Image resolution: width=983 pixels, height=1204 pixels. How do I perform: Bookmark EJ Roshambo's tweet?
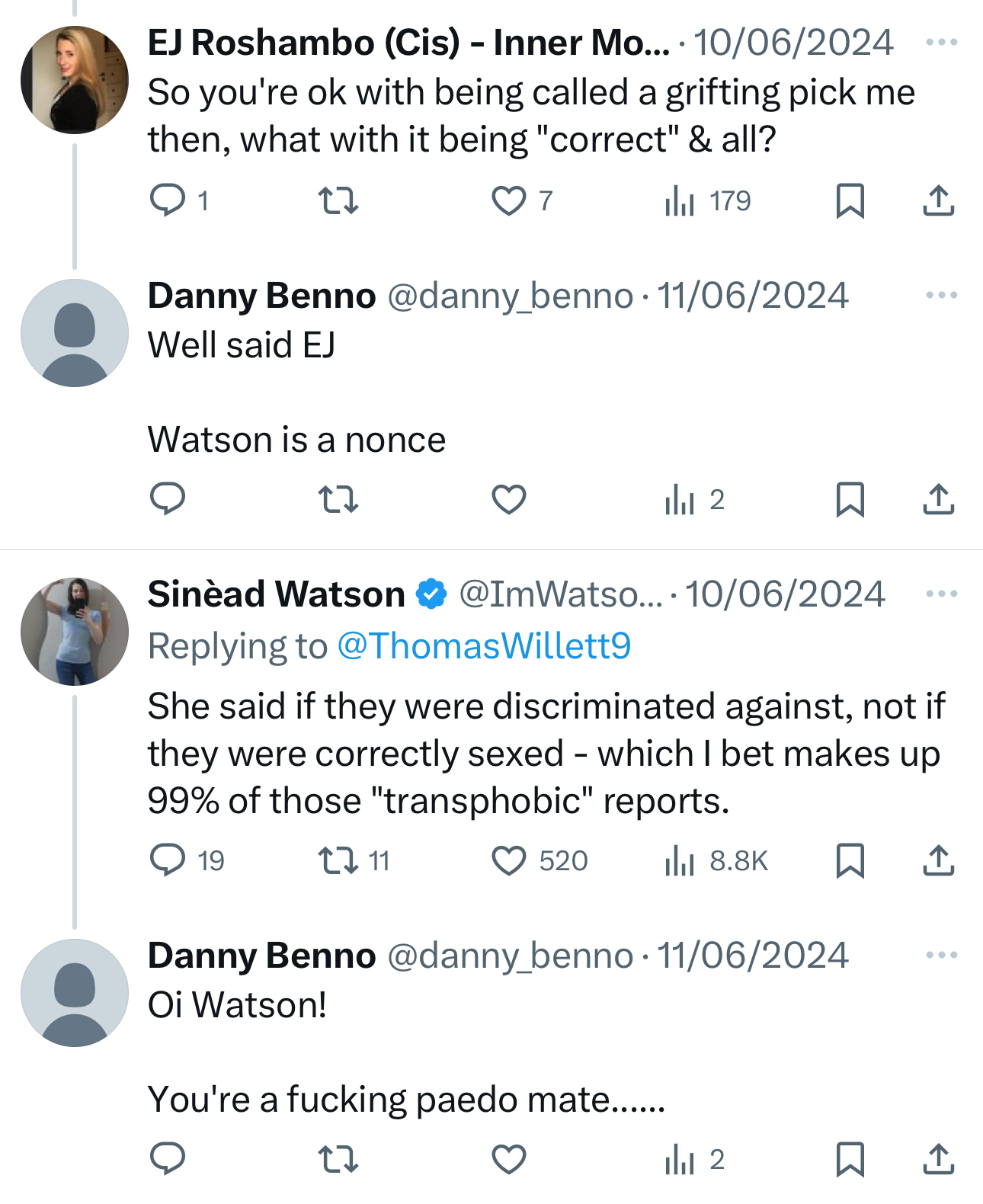(x=850, y=200)
